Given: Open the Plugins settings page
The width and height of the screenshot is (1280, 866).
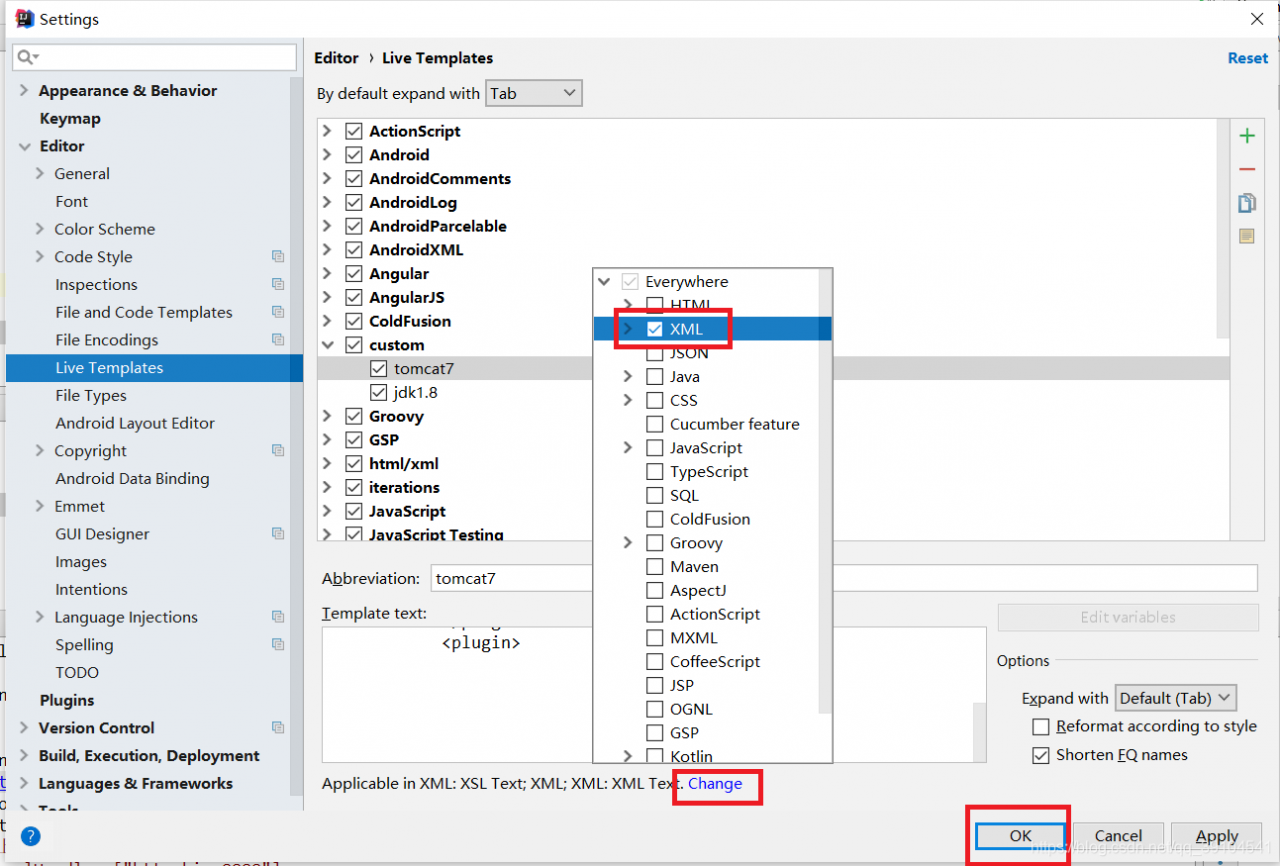Looking at the screenshot, I should [67, 701].
